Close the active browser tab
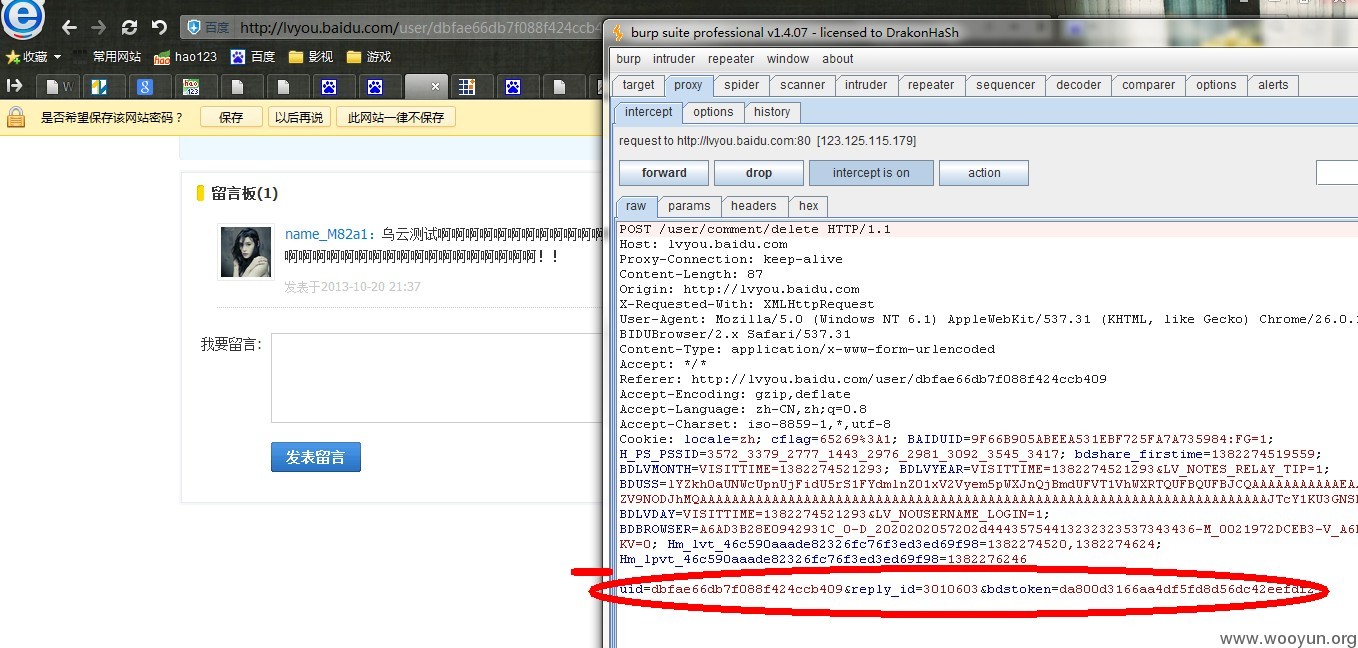Viewport: 1358px width, 648px height. pyautogui.click(x=435, y=87)
